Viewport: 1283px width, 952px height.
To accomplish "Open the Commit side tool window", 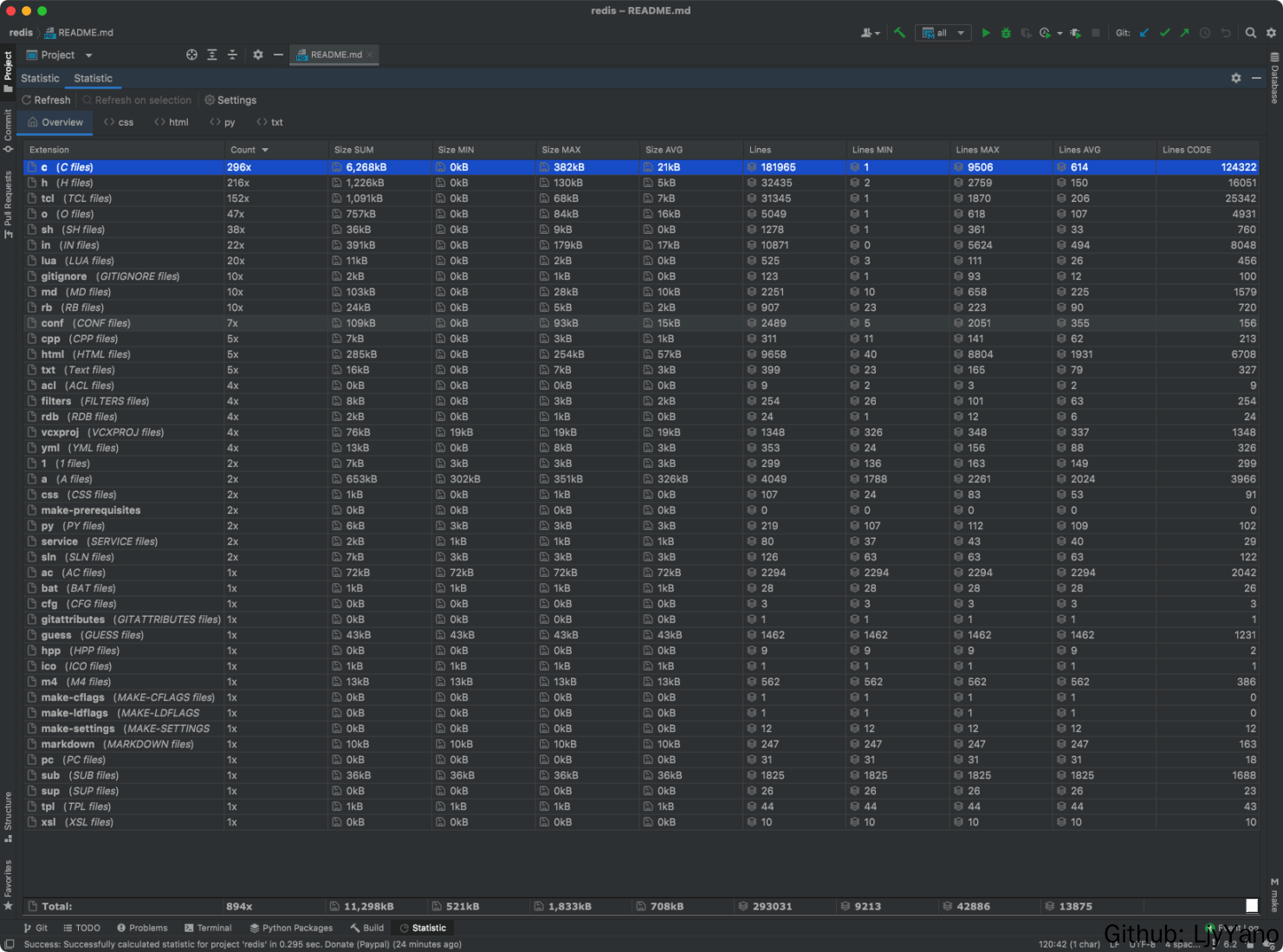I will tap(8, 131).
